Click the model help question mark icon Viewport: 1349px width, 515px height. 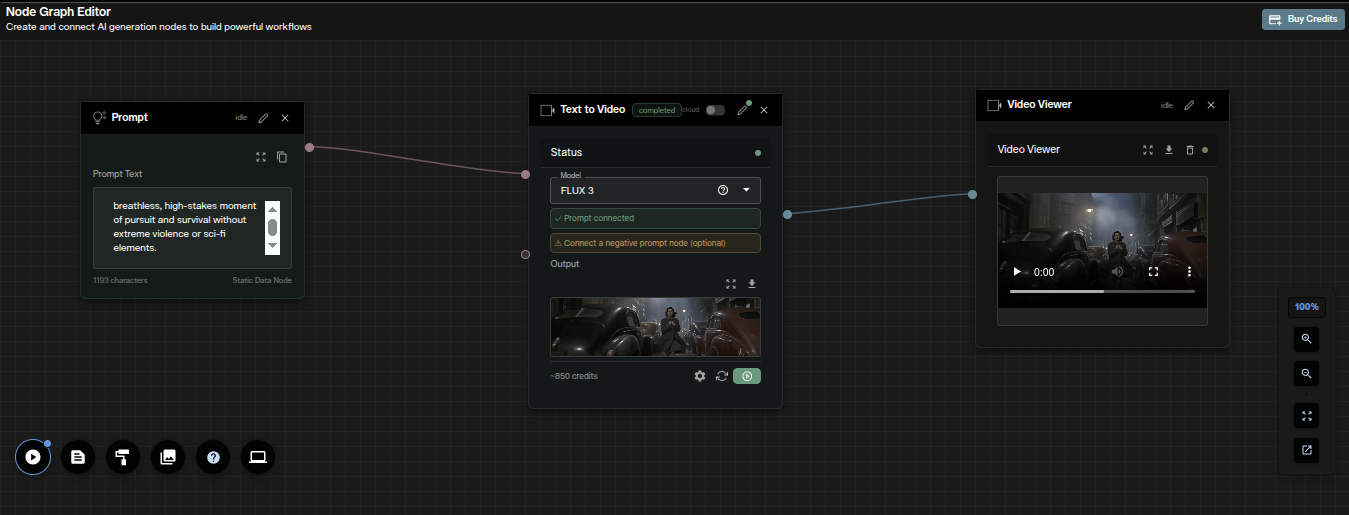click(723, 190)
